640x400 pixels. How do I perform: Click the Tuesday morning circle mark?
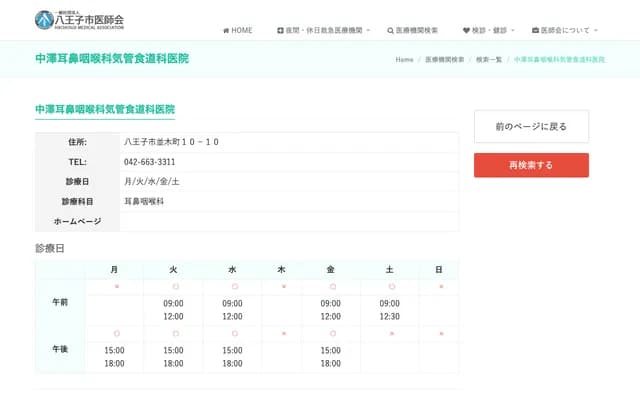pos(174,287)
